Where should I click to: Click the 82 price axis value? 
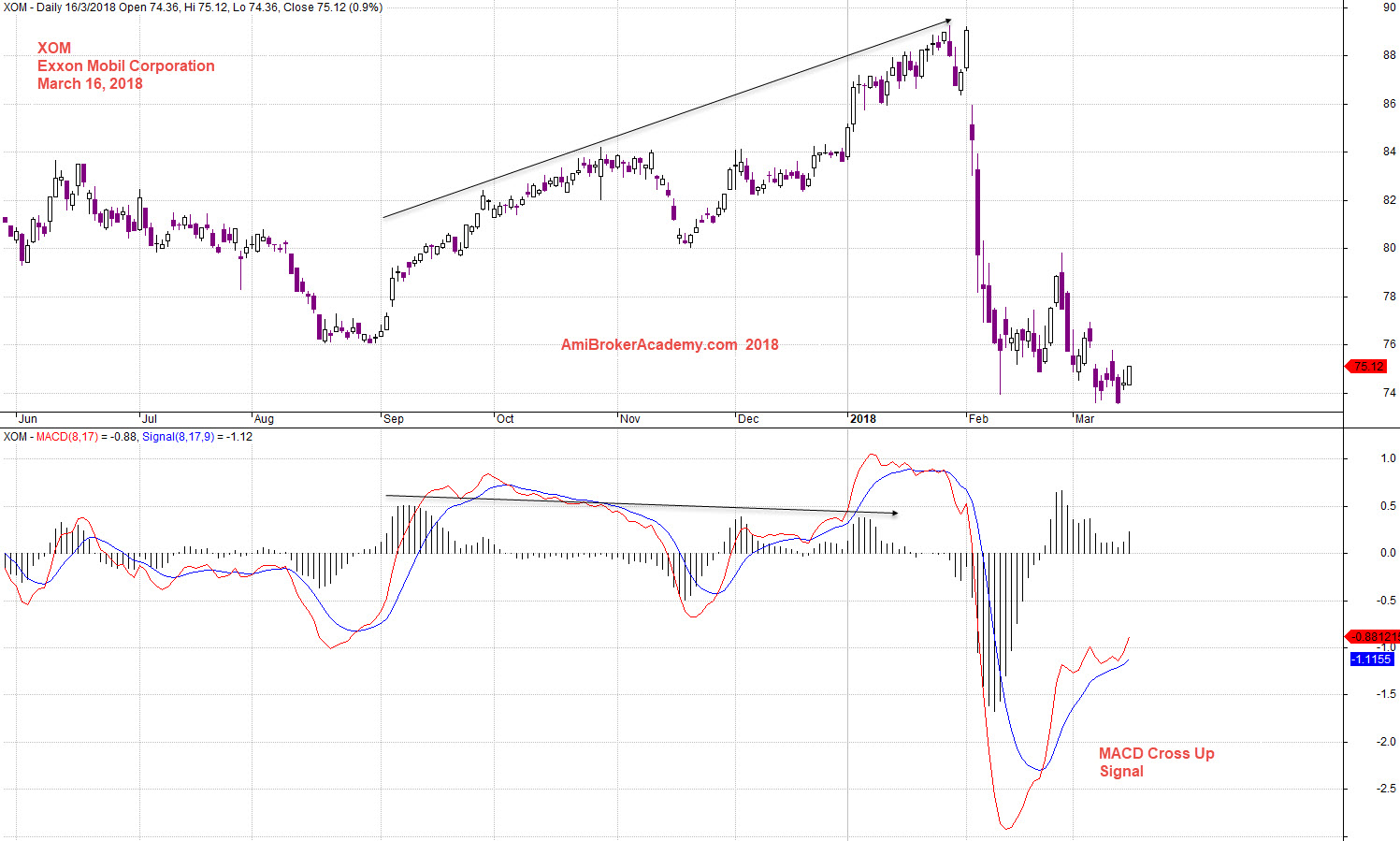coord(1390,200)
